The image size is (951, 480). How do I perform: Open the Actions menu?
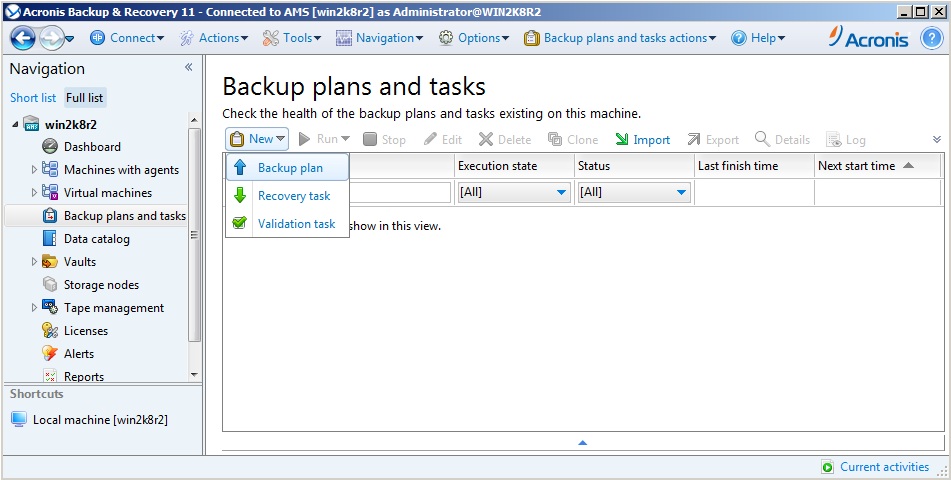(x=213, y=38)
